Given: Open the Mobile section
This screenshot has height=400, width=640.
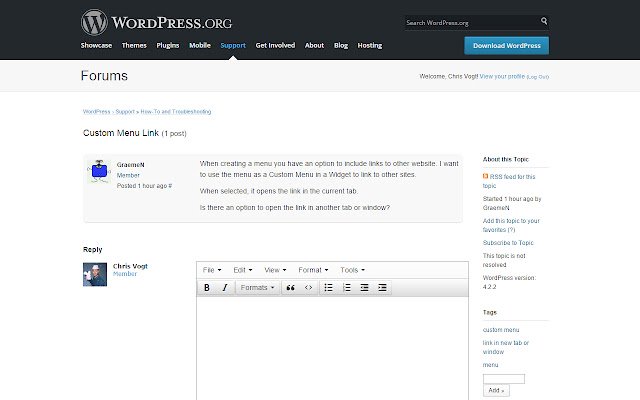Looking at the screenshot, I should [x=200, y=45].
